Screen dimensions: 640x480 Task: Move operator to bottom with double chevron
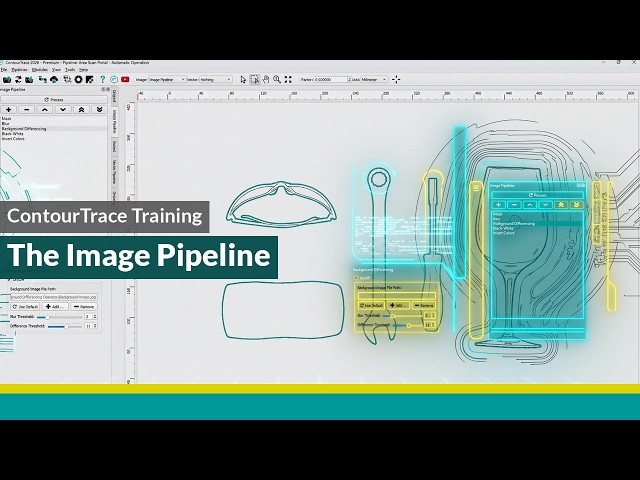click(99, 109)
